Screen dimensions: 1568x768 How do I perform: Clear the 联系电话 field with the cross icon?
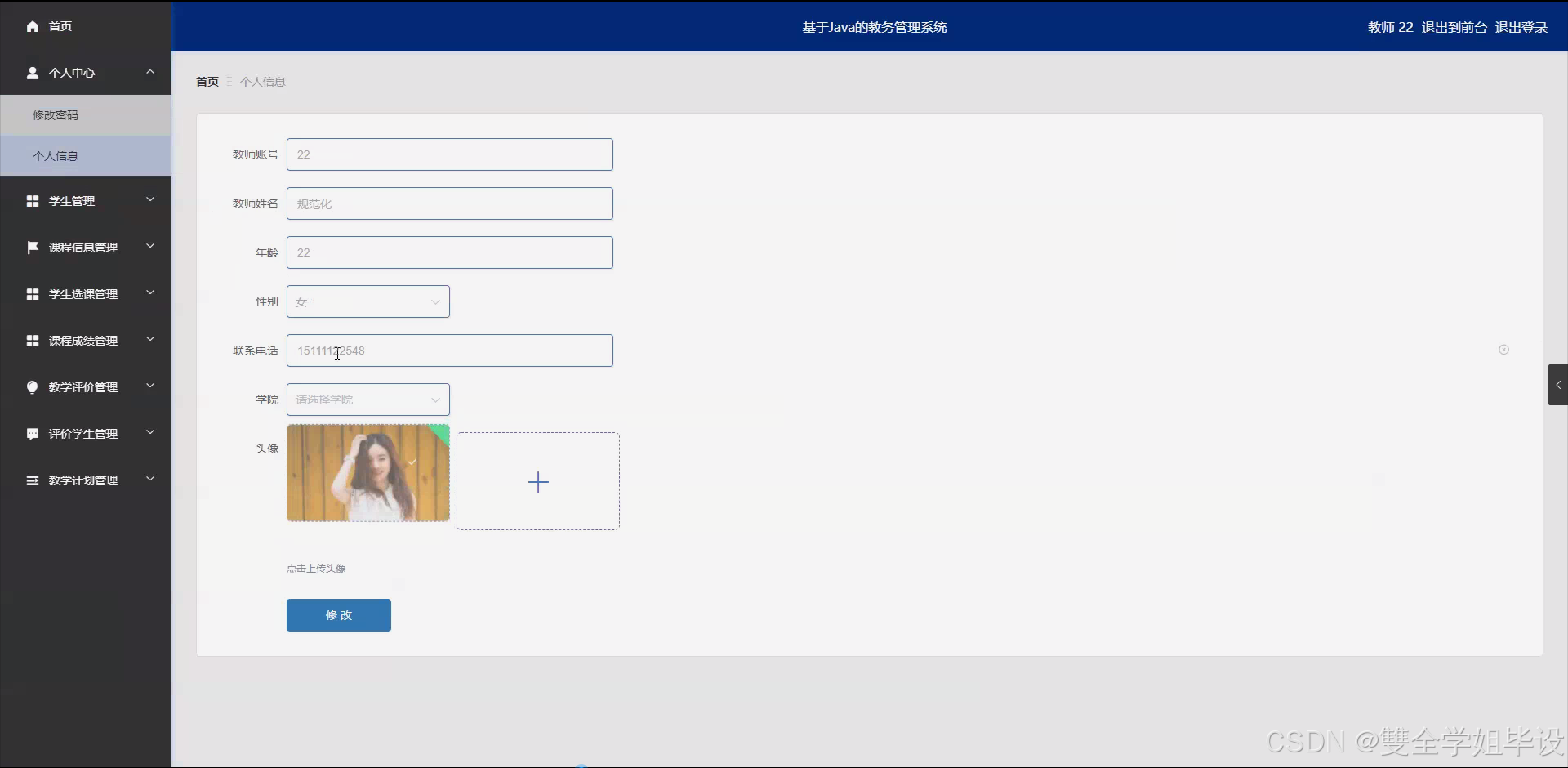pos(1504,350)
